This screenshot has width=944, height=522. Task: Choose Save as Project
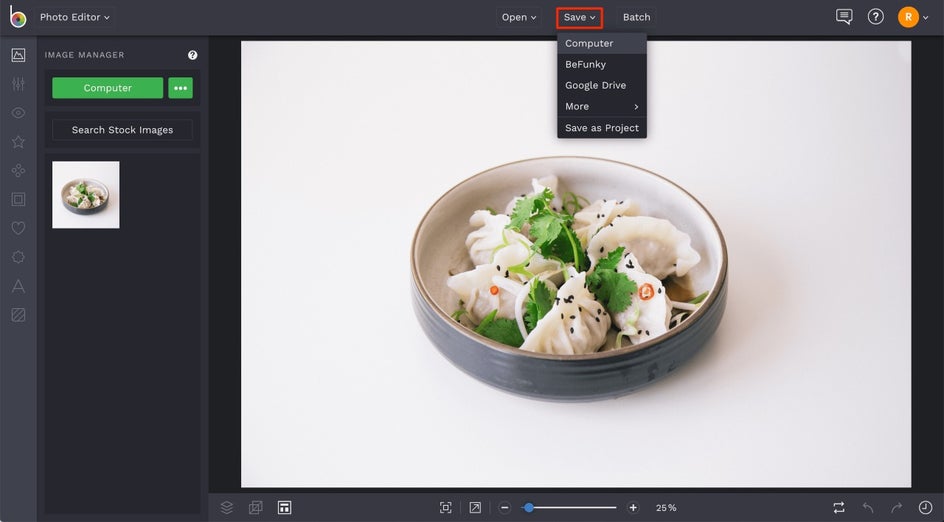coord(602,128)
